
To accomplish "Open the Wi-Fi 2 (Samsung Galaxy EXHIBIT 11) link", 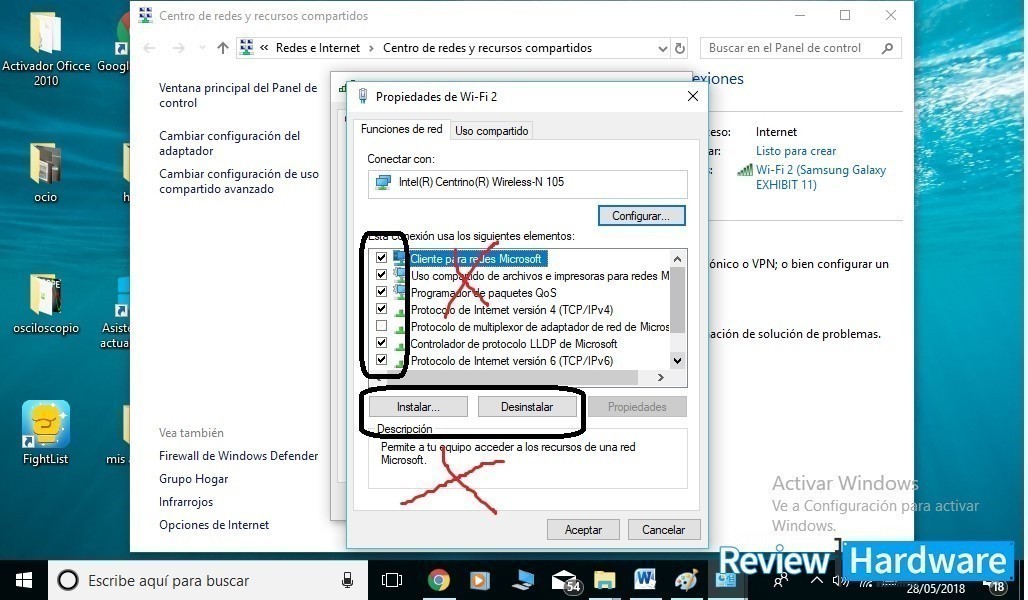I will click(x=821, y=177).
